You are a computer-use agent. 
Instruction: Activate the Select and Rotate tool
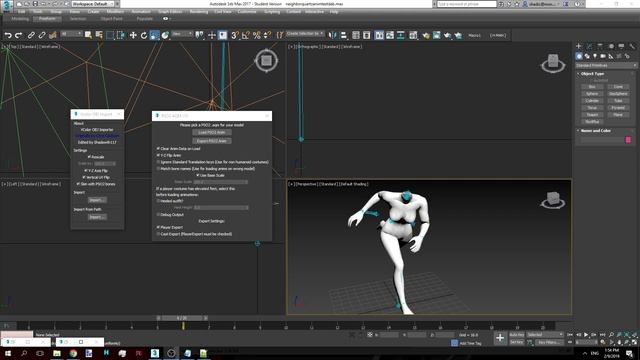(x=144, y=36)
